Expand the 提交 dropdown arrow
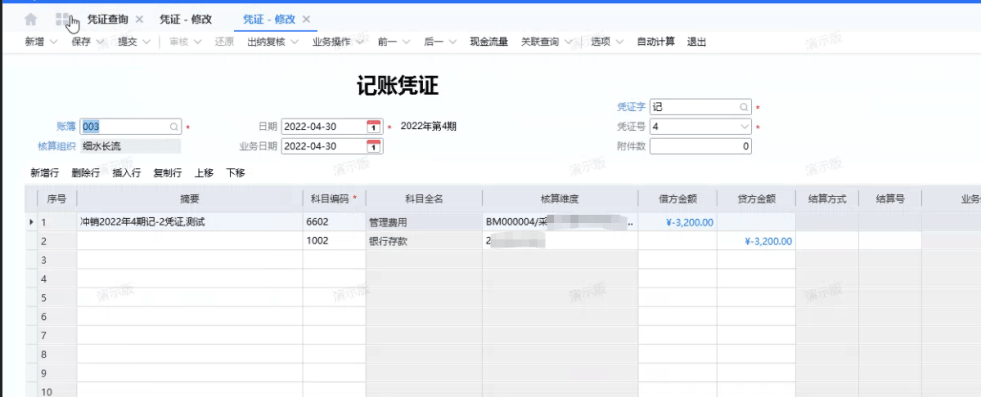This screenshot has height=397, width=981. [146, 42]
